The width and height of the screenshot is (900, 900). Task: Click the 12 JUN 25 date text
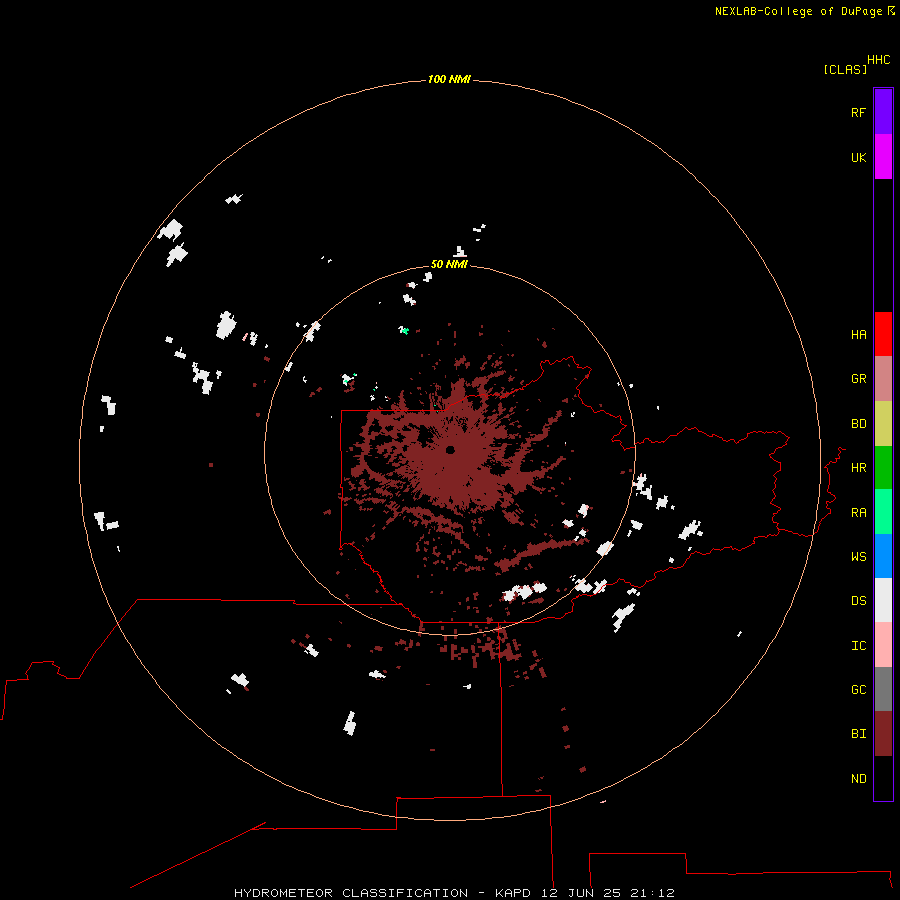[x=581, y=893]
